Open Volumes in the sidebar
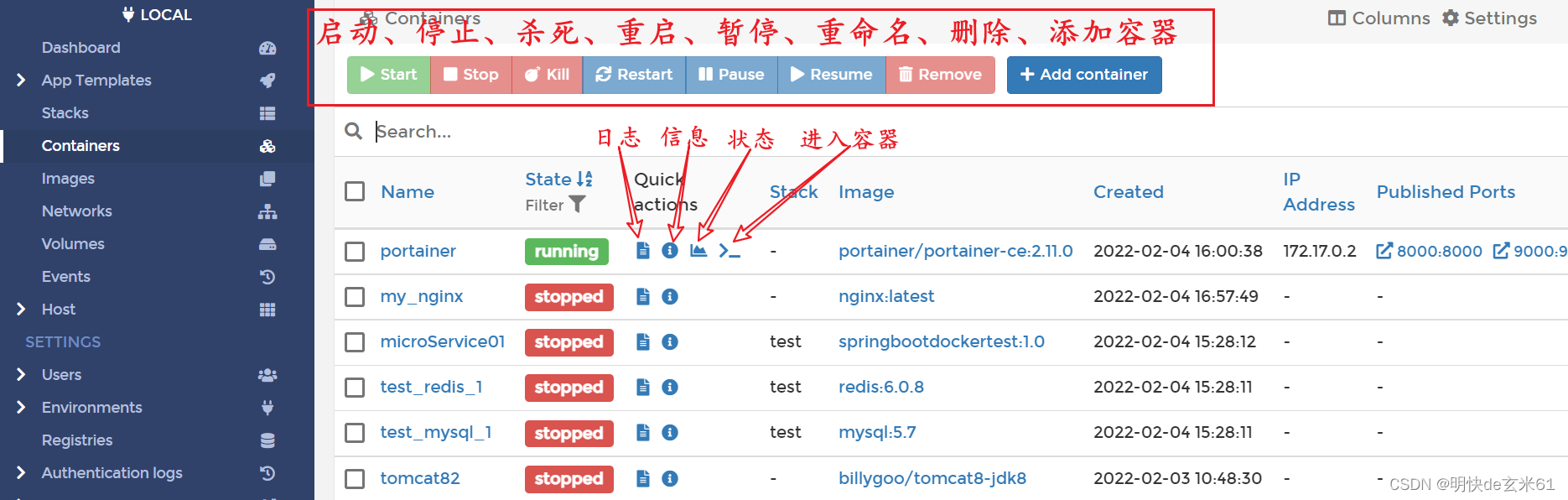This screenshot has height=500, width=1568. click(73, 244)
